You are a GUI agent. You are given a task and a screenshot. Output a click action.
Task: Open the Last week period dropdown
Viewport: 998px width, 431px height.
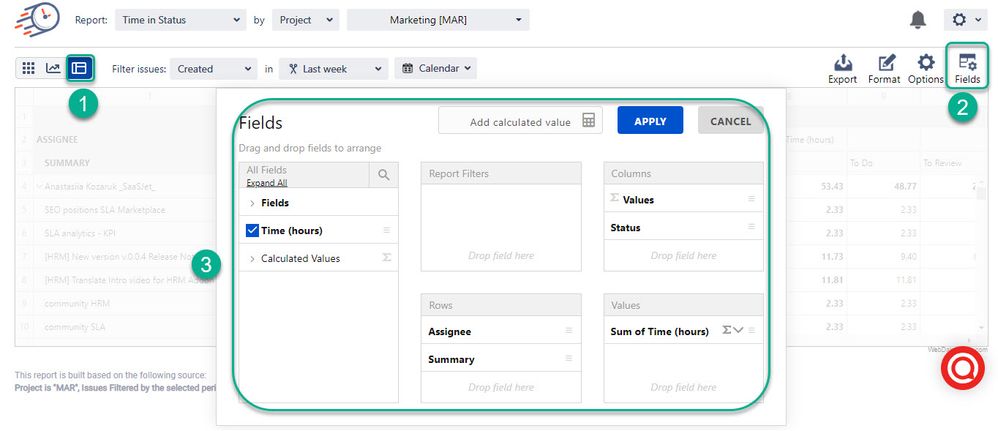334,69
